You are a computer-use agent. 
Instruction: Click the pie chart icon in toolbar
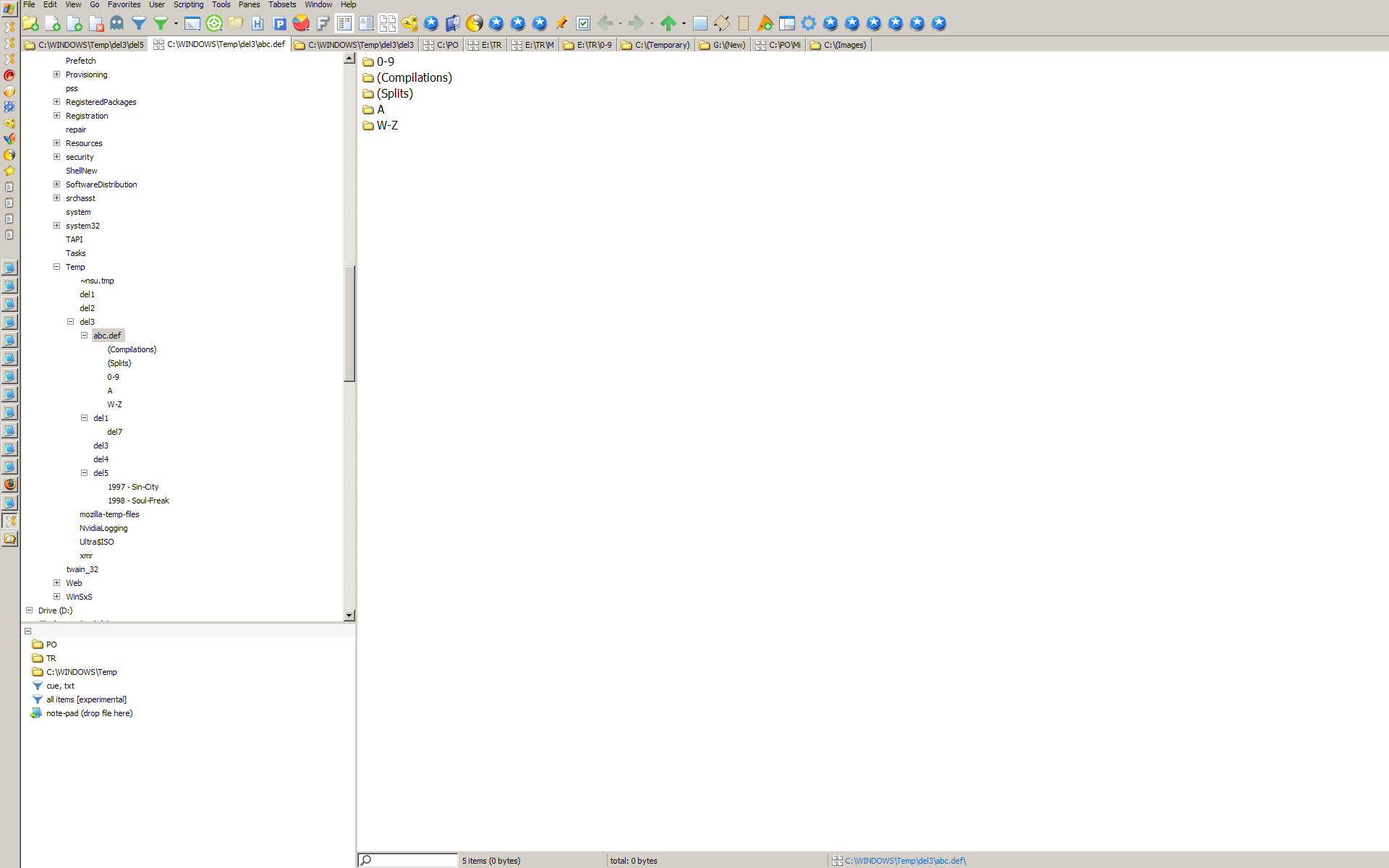coord(301,24)
